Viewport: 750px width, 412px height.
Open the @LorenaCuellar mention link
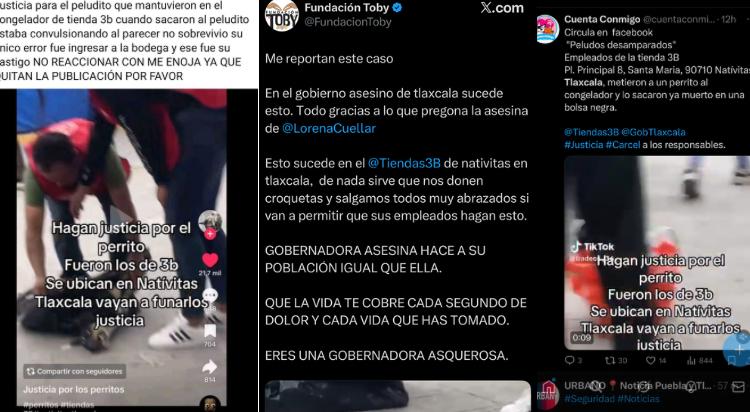coord(329,128)
